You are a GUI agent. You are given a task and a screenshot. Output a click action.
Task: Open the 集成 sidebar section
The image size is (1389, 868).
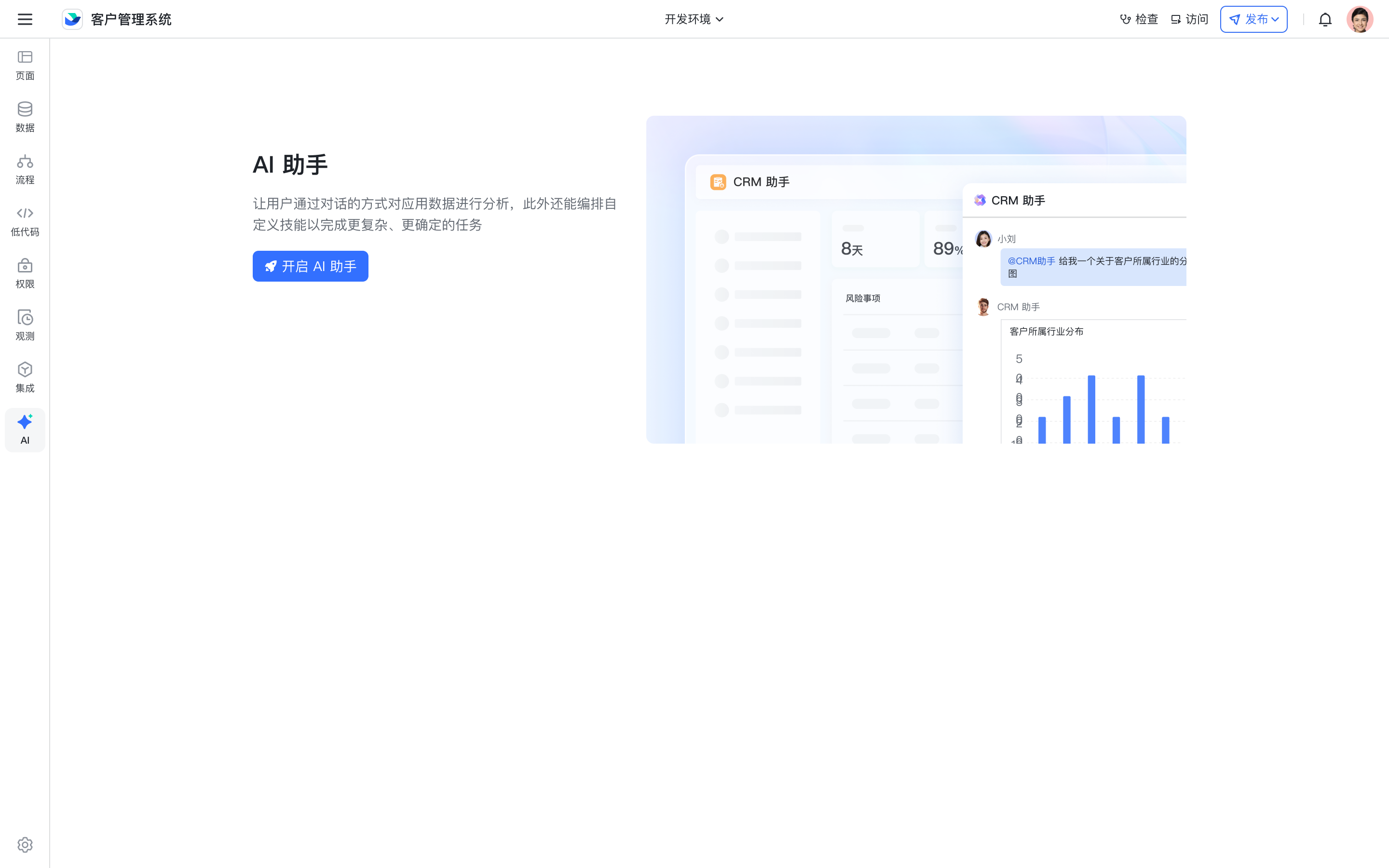point(25,379)
